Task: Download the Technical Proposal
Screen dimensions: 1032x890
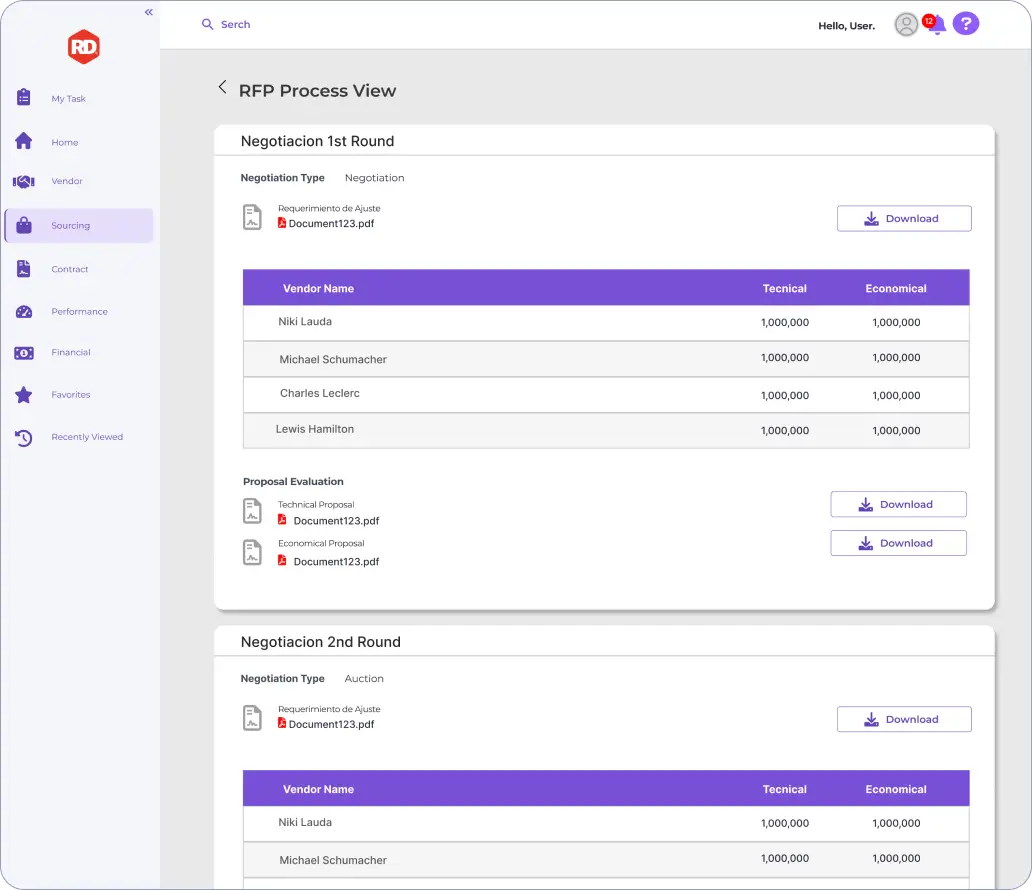Action: (x=898, y=504)
